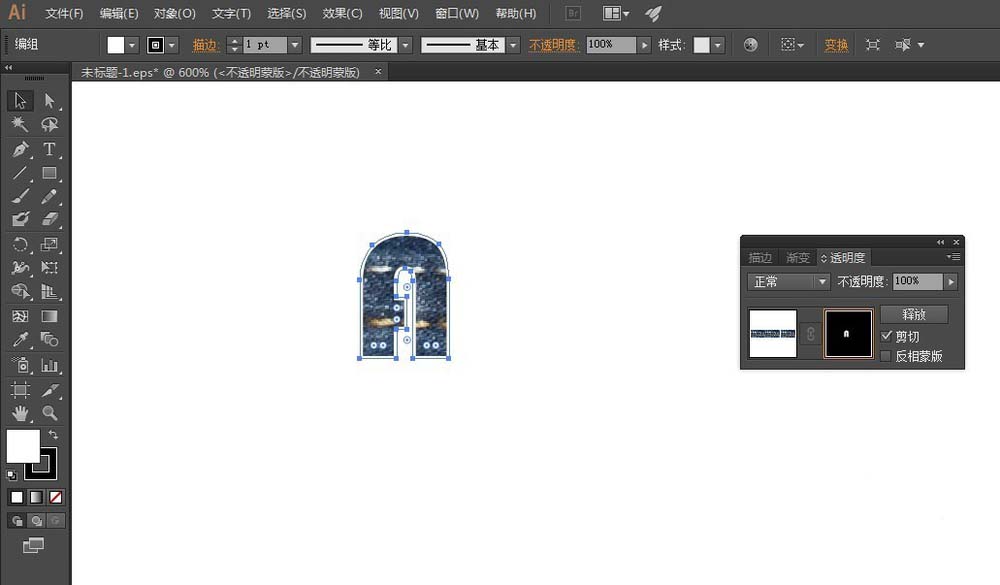The width and height of the screenshot is (1000, 585).
Task: Select the Free Transform tool
Action: click(x=49, y=268)
